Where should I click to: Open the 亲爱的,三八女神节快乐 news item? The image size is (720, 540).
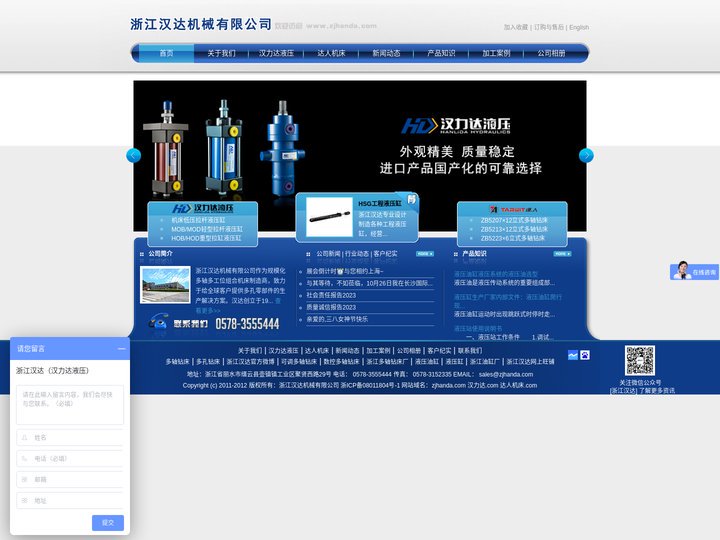[x=337, y=319]
